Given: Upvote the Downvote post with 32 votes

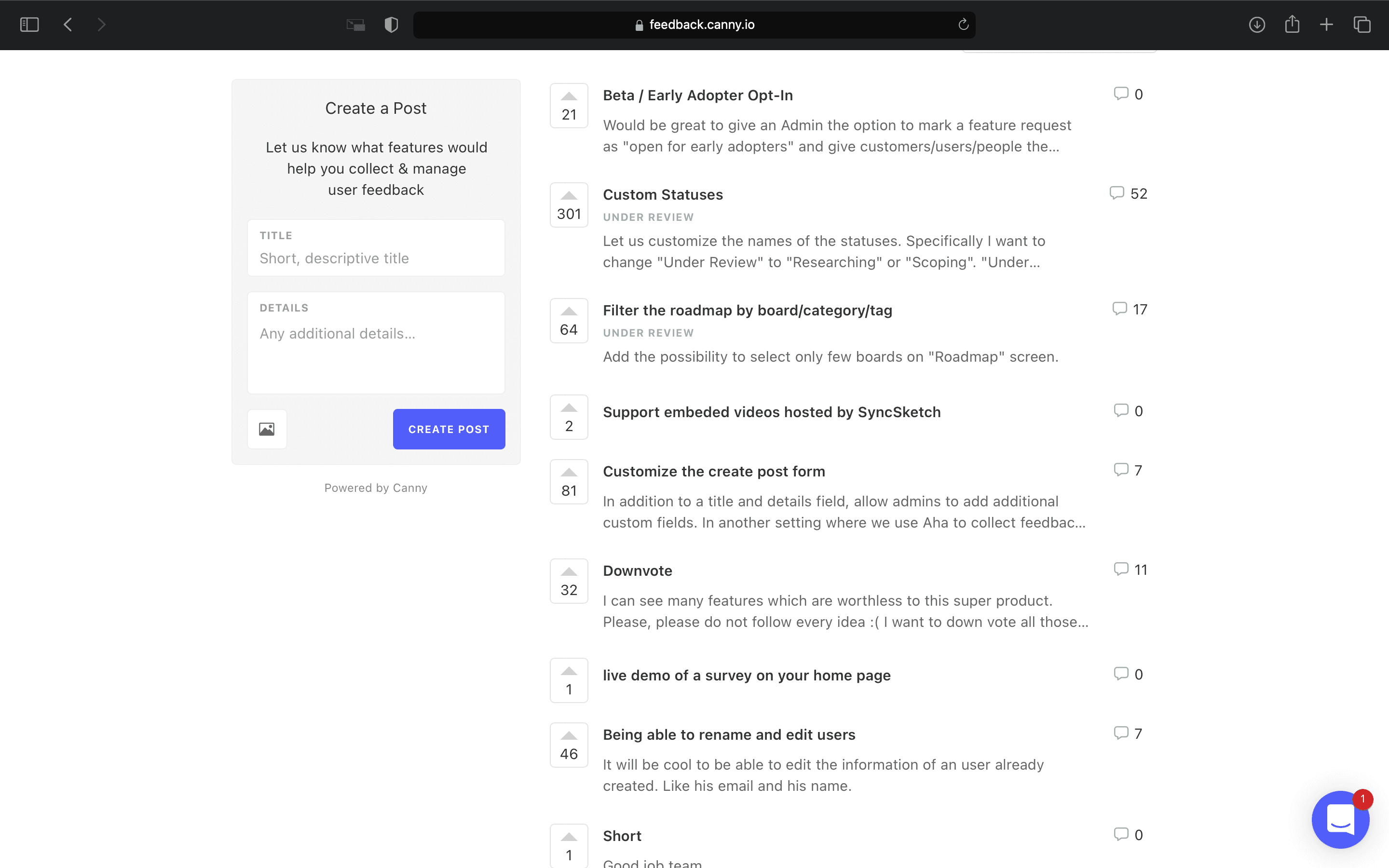Looking at the screenshot, I should tap(569, 582).
